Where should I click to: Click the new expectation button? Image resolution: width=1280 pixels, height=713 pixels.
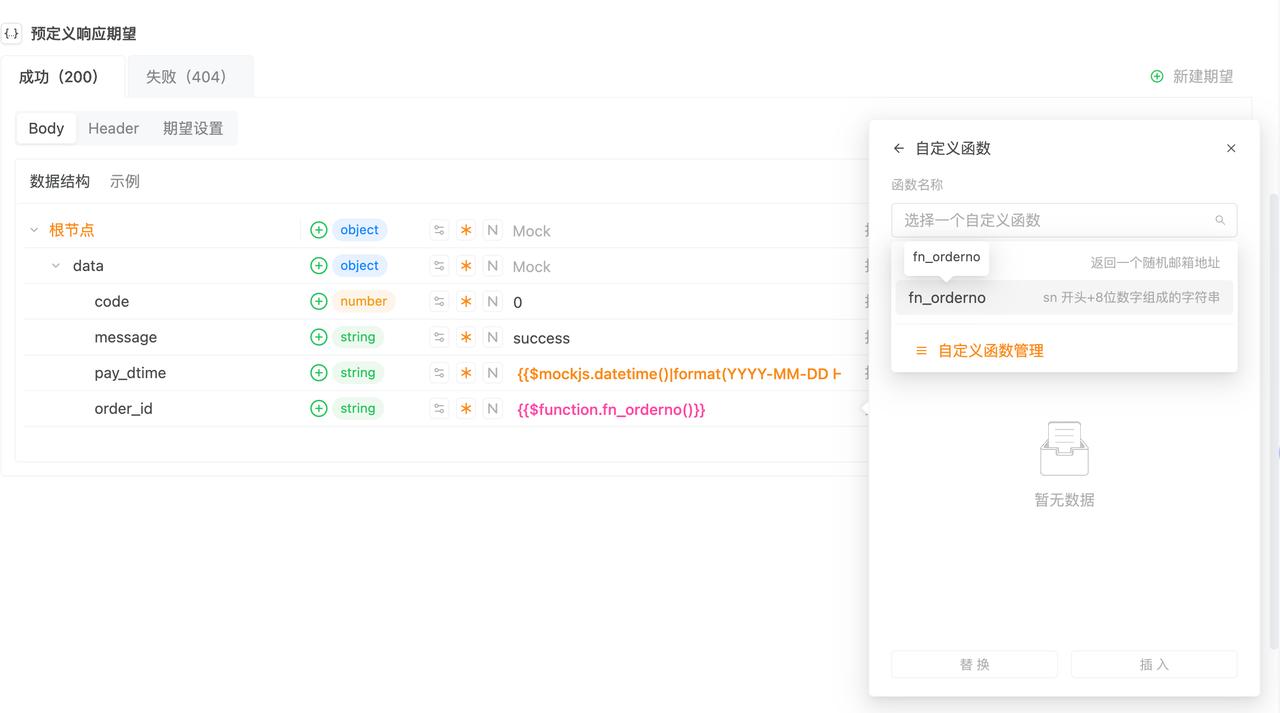click(x=1192, y=77)
